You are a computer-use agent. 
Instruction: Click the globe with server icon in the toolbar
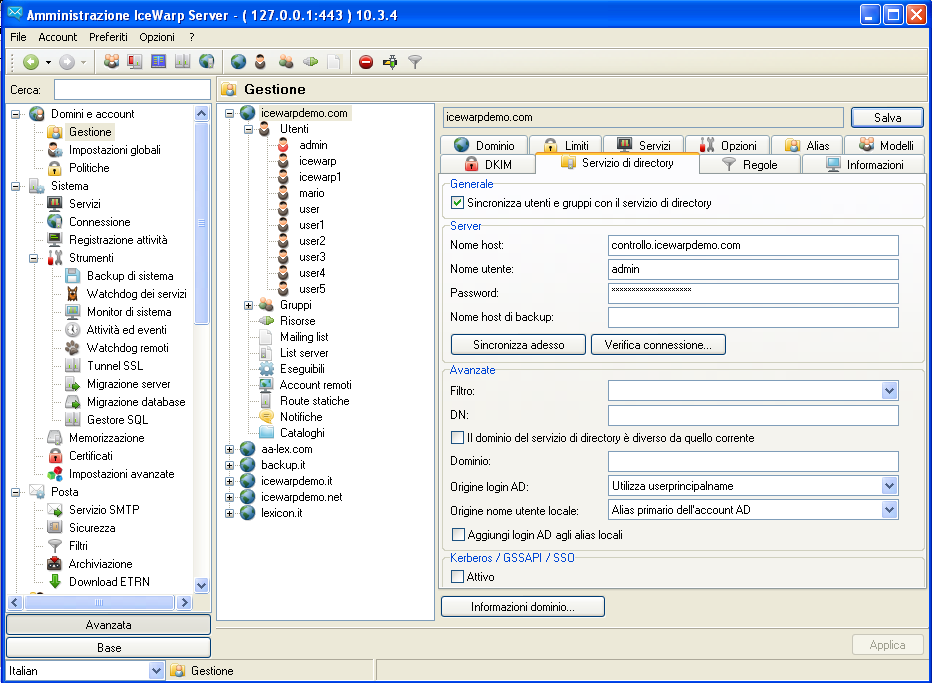206,62
